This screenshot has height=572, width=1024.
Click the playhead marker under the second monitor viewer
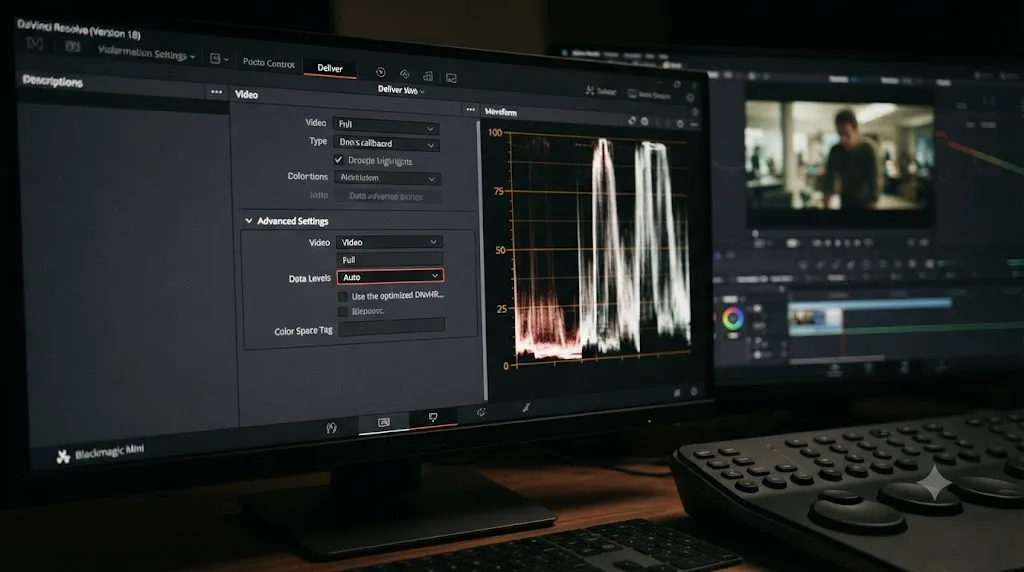[x=756, y=233]
